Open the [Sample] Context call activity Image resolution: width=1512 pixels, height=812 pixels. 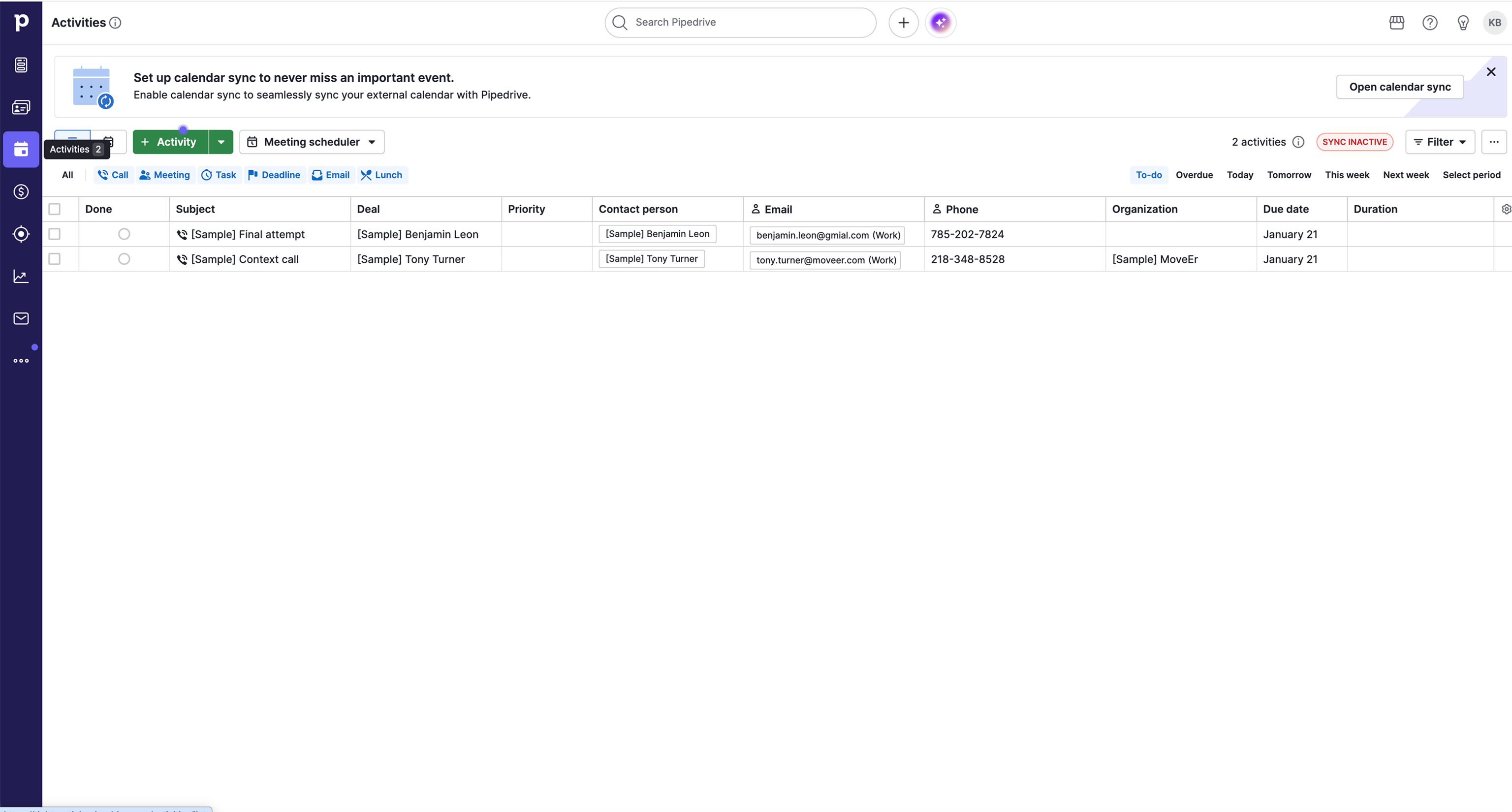[245, 259]
